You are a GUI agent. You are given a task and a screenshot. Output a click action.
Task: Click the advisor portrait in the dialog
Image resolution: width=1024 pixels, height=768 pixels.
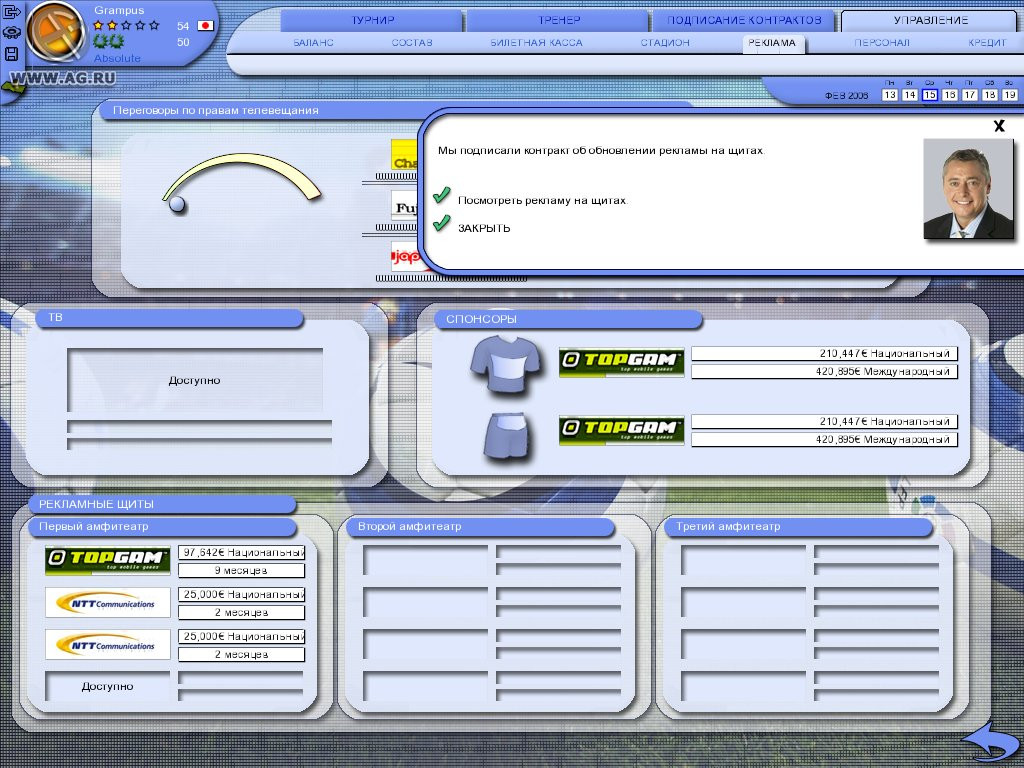click(x=968, y=189)
